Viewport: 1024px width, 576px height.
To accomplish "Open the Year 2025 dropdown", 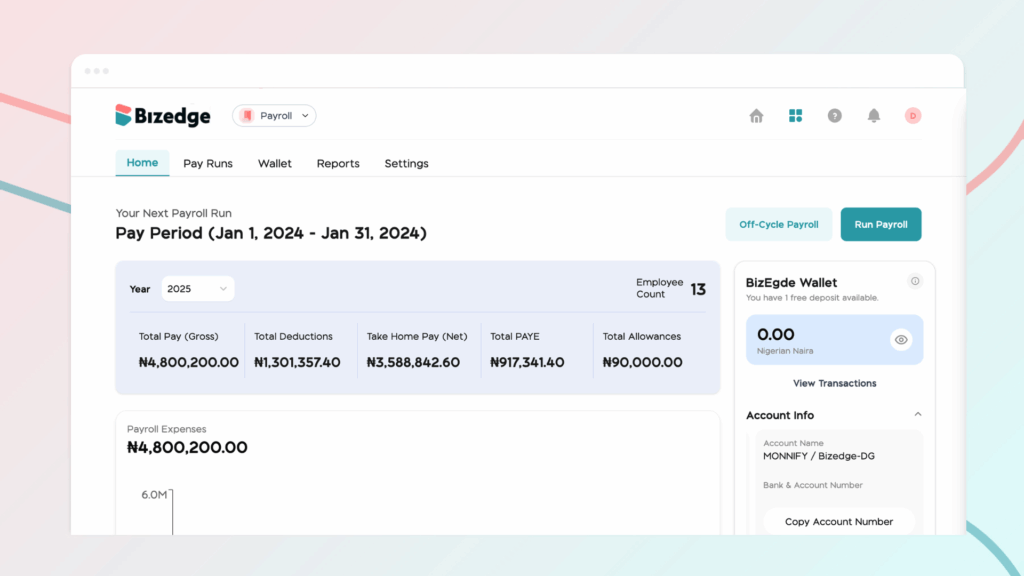I will click(198, 289).
